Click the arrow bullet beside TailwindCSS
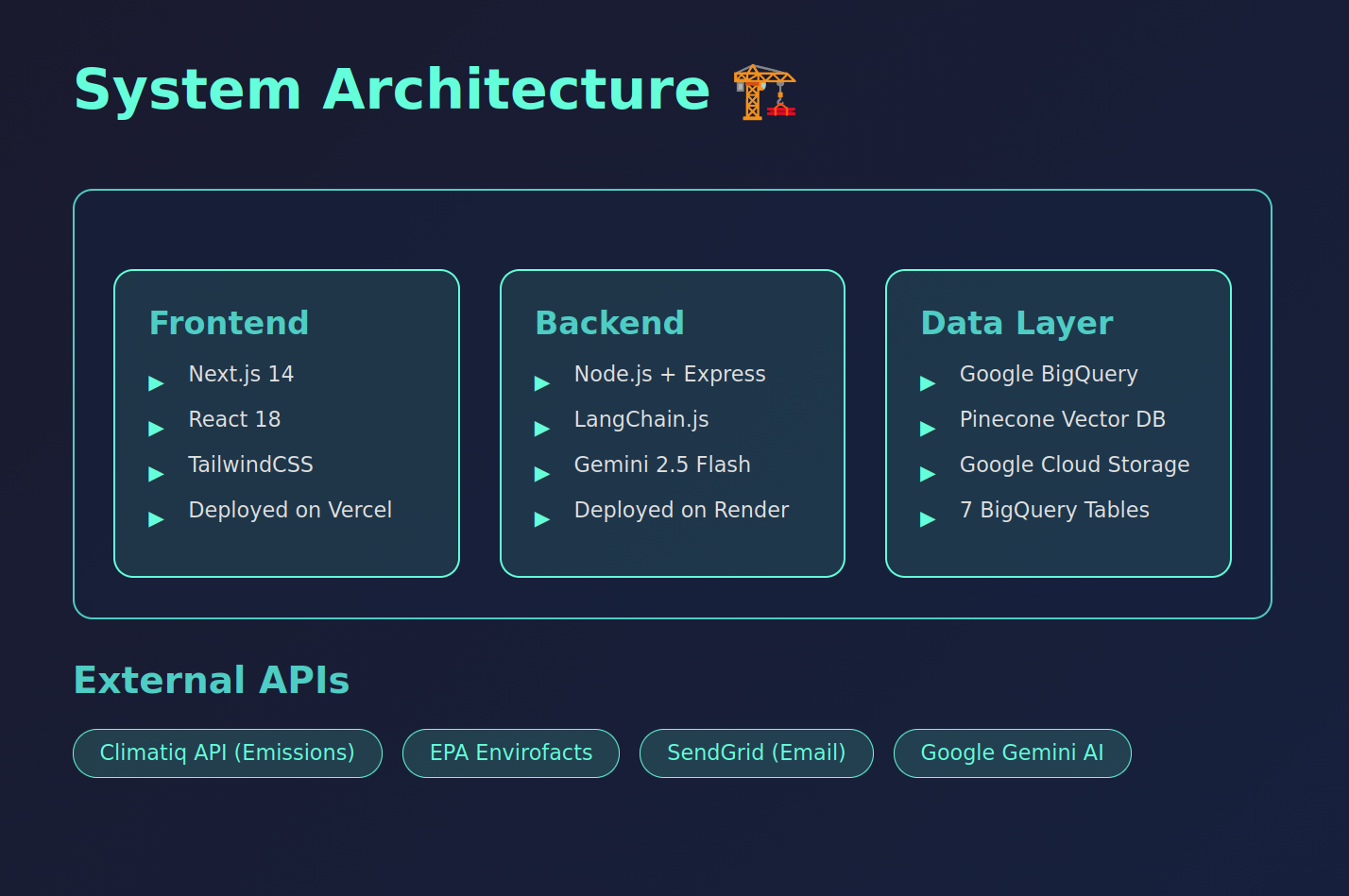 point(157,474)
